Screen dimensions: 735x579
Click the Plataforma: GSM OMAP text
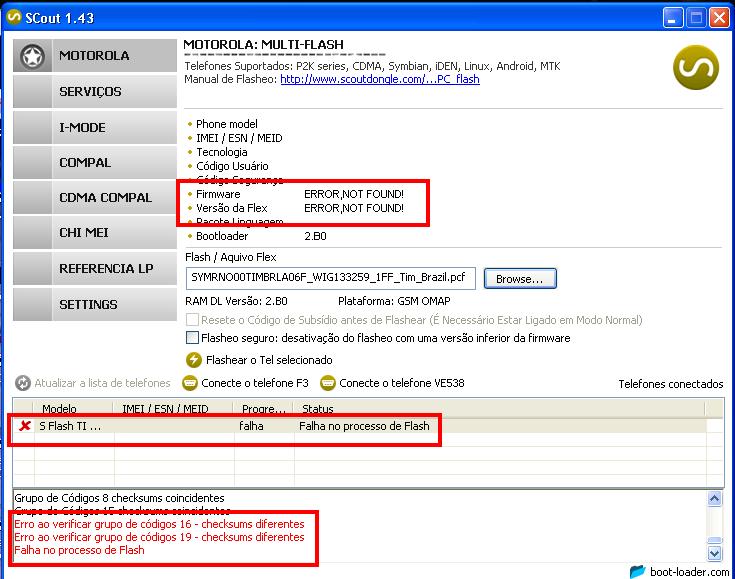coord(394,301)
